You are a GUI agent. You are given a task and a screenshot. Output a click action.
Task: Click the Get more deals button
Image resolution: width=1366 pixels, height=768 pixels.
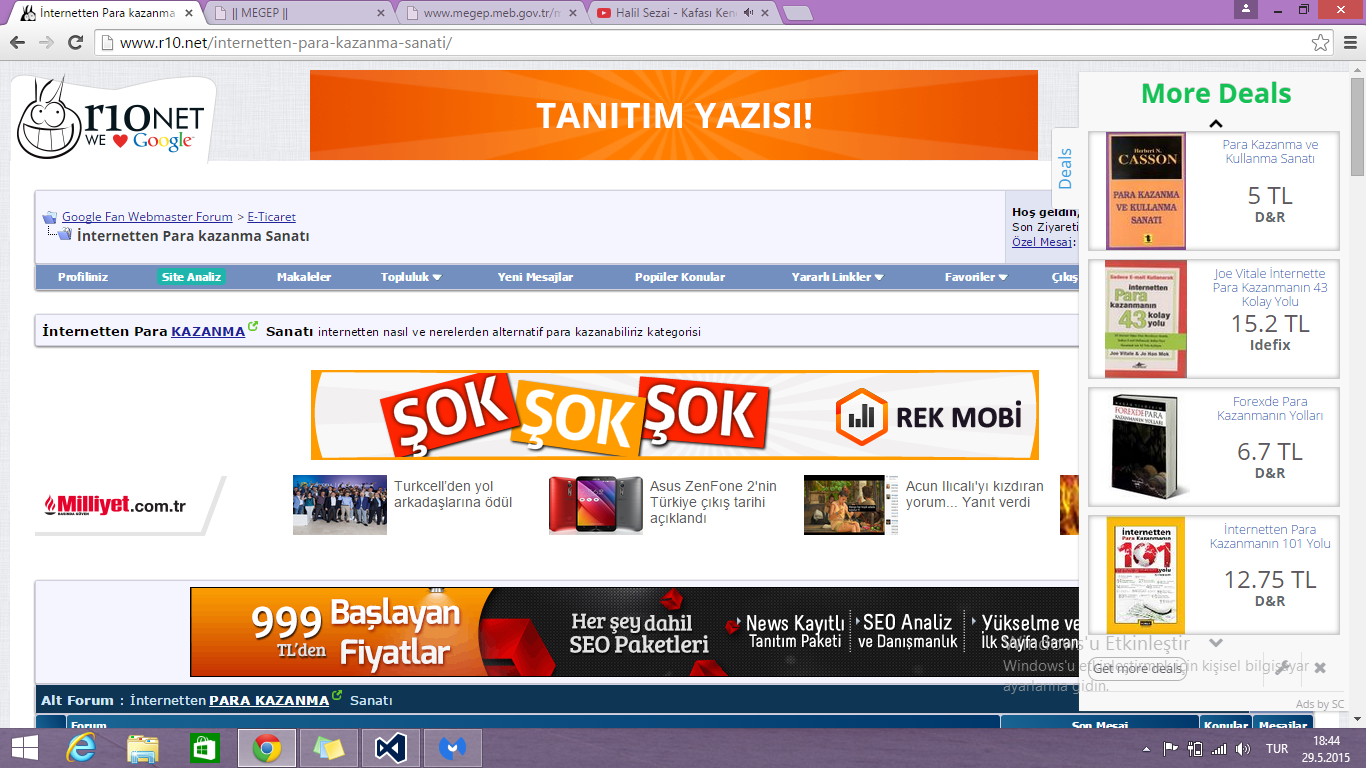[x=1136, y=668]
